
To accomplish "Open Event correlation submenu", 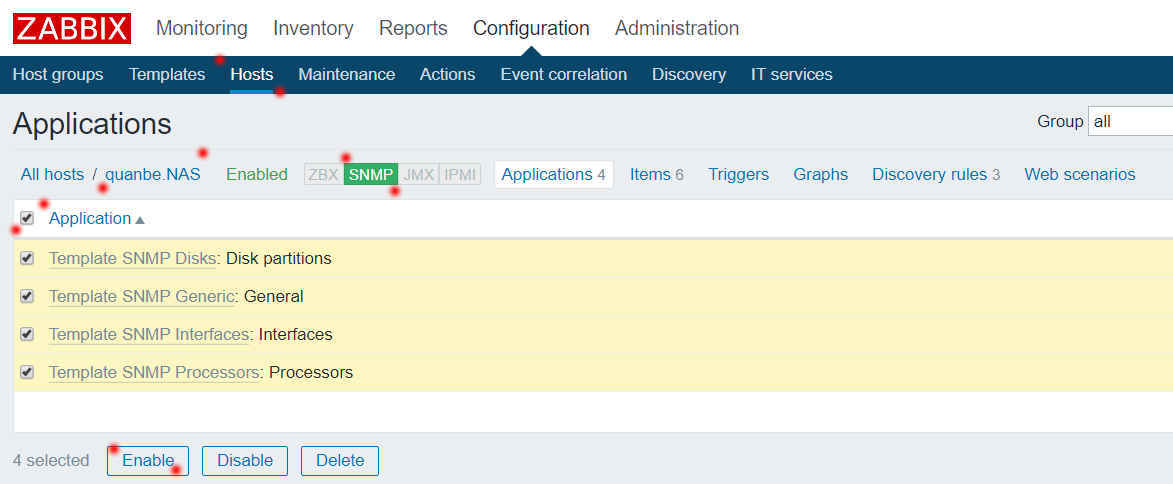I will 563,75.
